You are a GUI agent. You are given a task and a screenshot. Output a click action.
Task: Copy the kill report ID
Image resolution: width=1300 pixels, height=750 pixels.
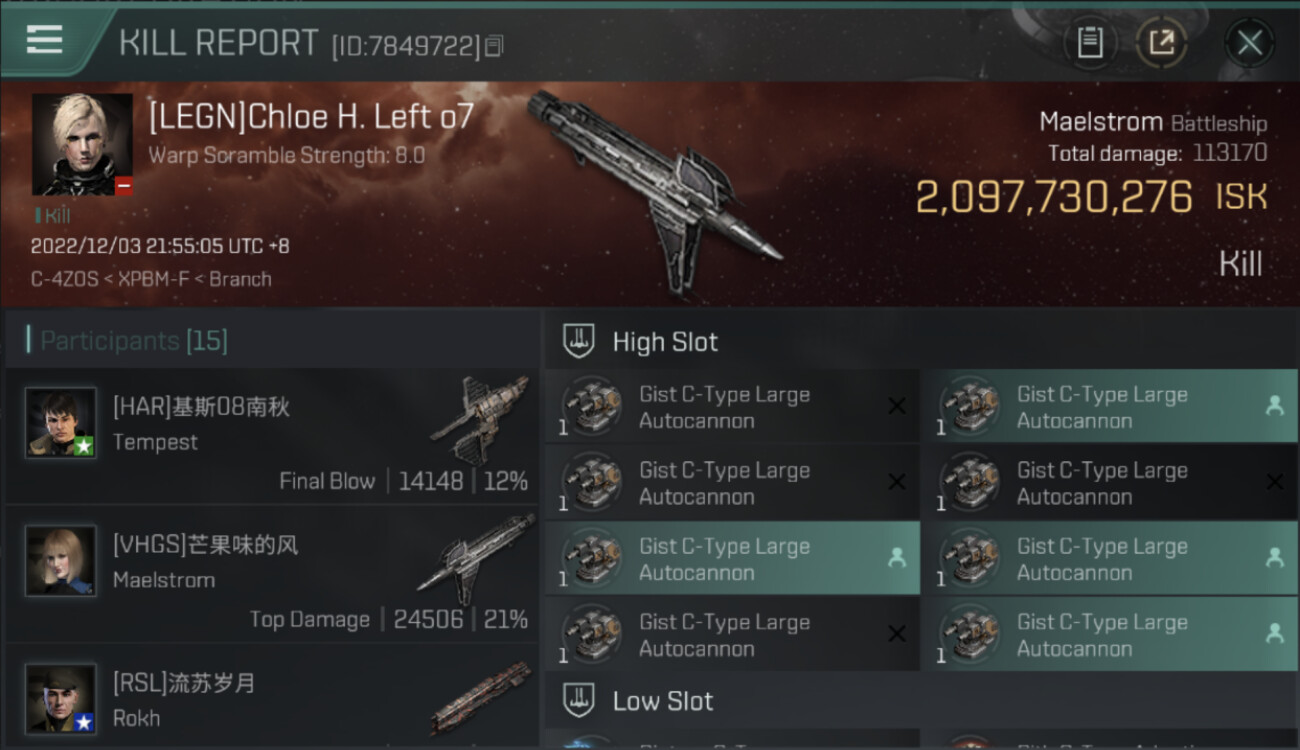coord(494,46)
